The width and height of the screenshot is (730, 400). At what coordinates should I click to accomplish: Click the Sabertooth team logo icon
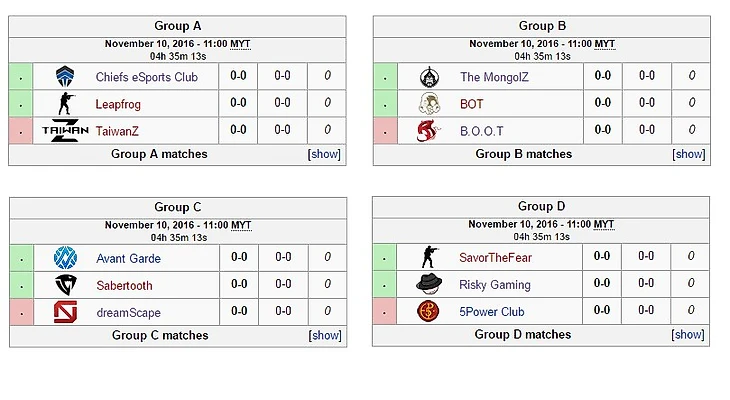pyautogui.click(x=65, y=285)
